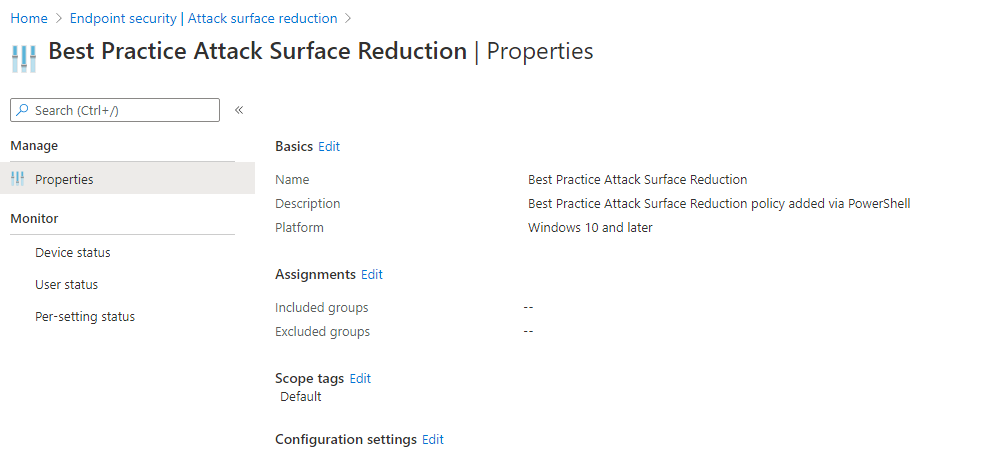Collapse the sidebar with the double-chevron icon
The image size is (982, 453).
[239, 110]
